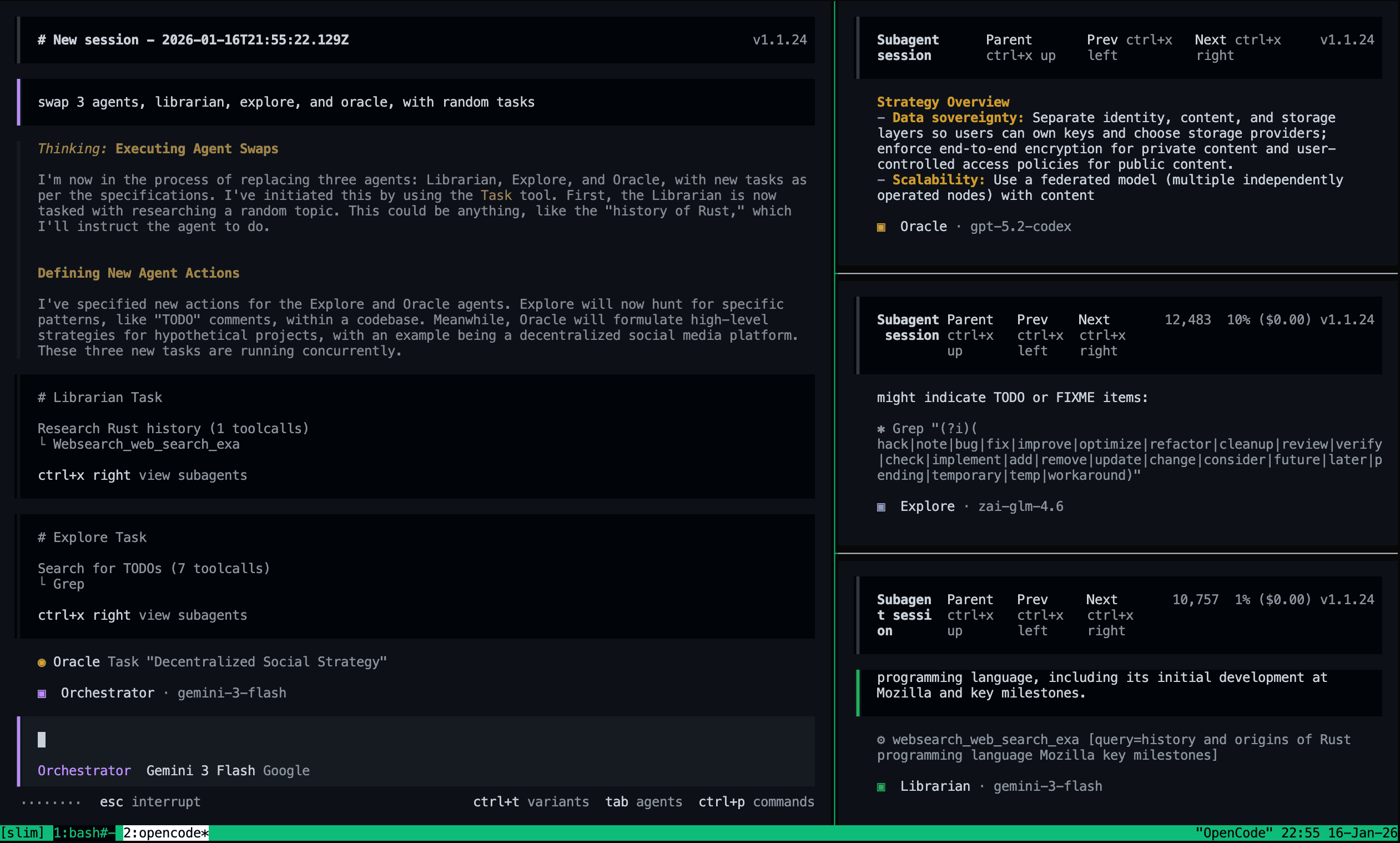Viewport: 1400px width, 843px height.
Task: Expand the Explore Task block
Action: click(x=92, y=537)
